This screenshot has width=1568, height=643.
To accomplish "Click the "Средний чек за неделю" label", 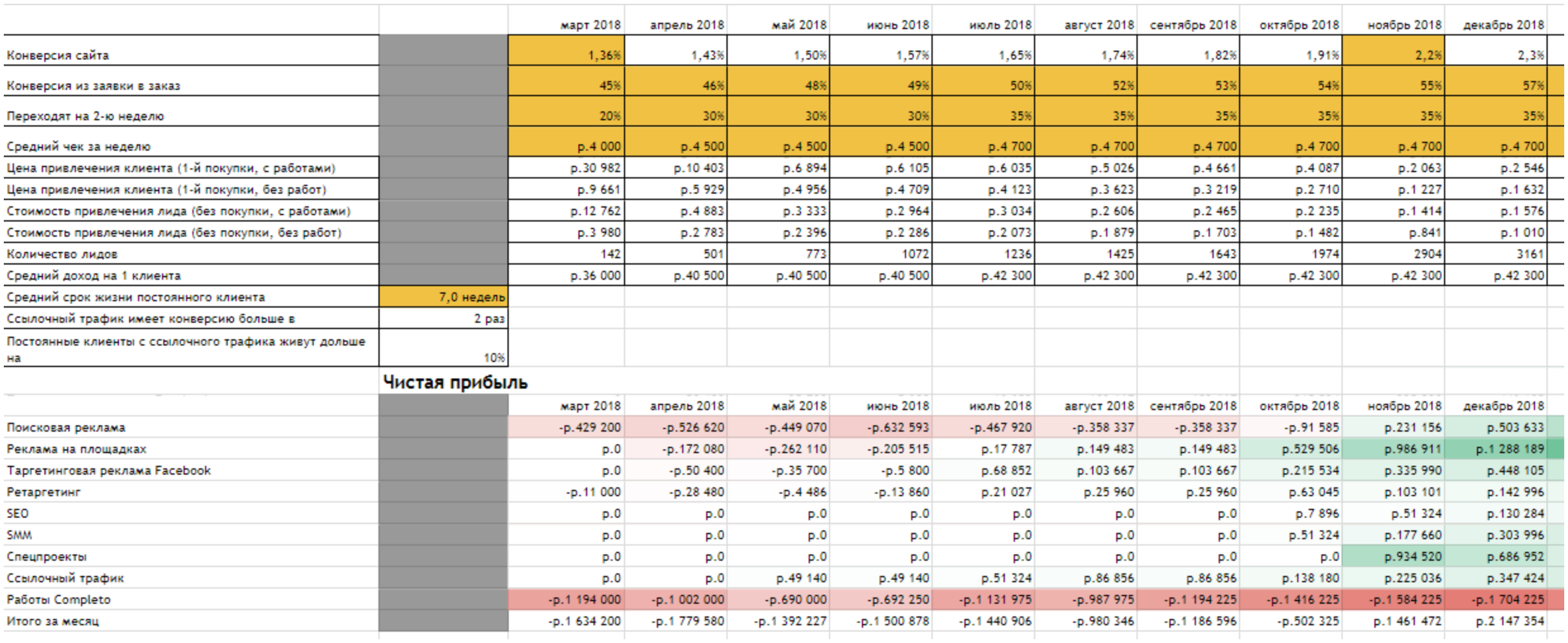I will [78, 146].
